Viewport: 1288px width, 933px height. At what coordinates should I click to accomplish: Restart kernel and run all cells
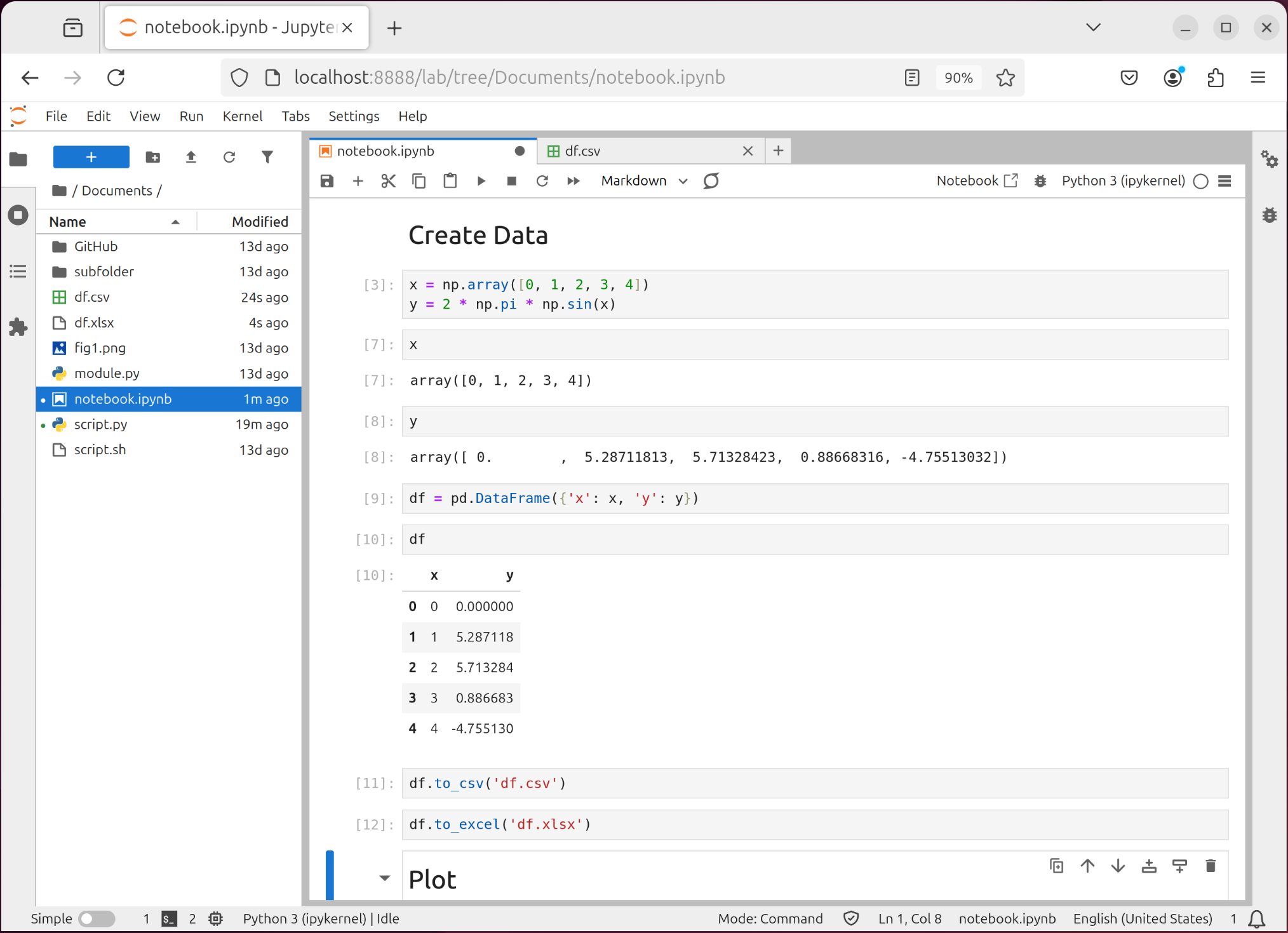pyautogui.click(x=573, y=181)
